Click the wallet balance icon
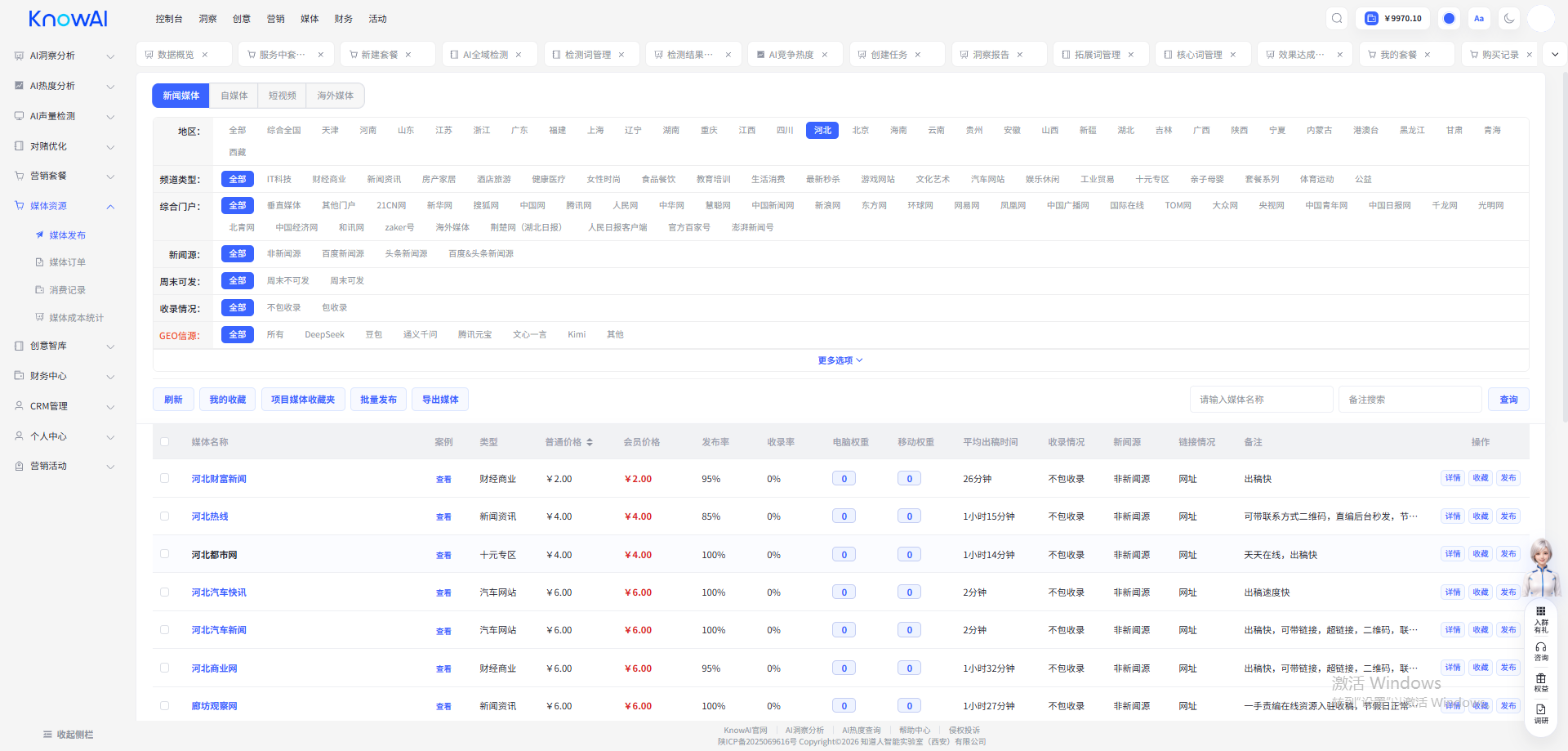 tap(1372, 18)
